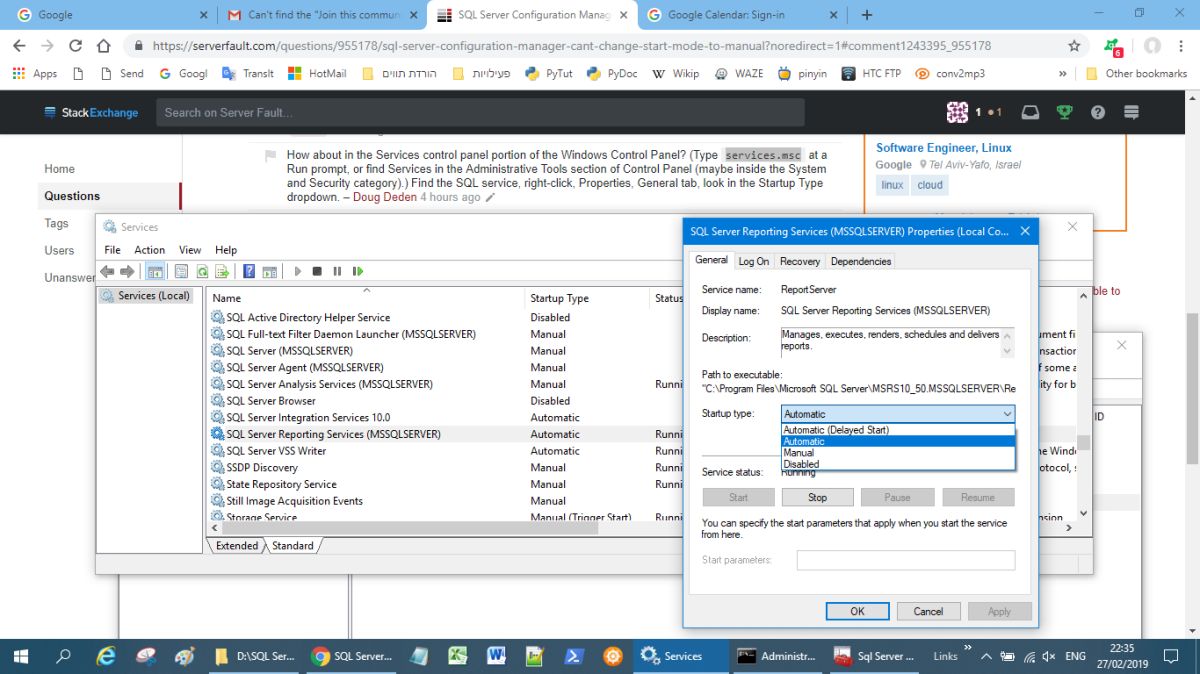Switch to the Dependencies tab

click(x=861, y=261)
